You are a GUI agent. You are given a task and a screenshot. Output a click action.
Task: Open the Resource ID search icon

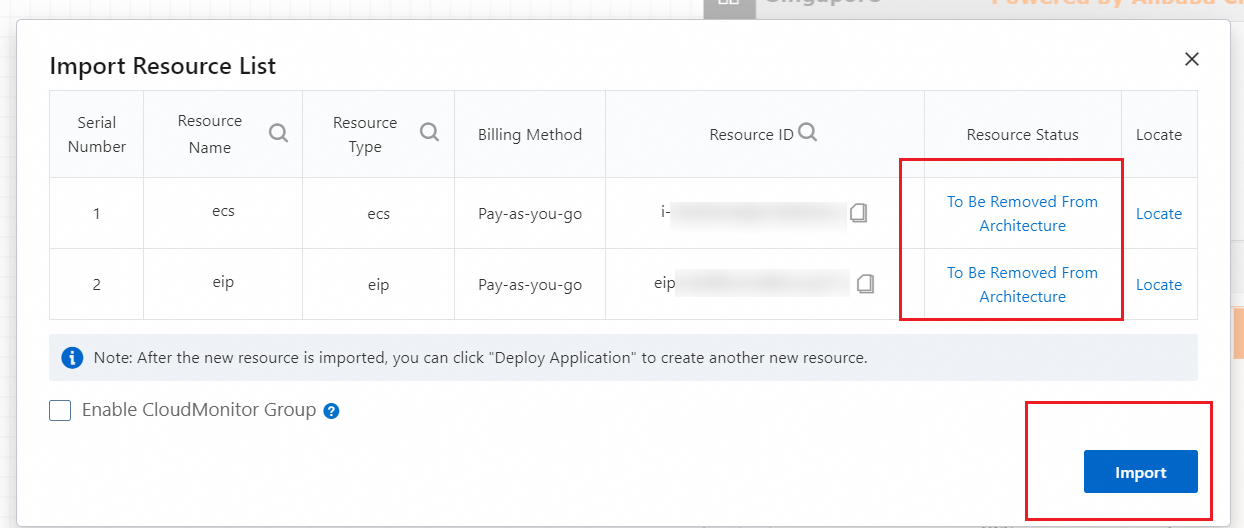pos(808,132)
